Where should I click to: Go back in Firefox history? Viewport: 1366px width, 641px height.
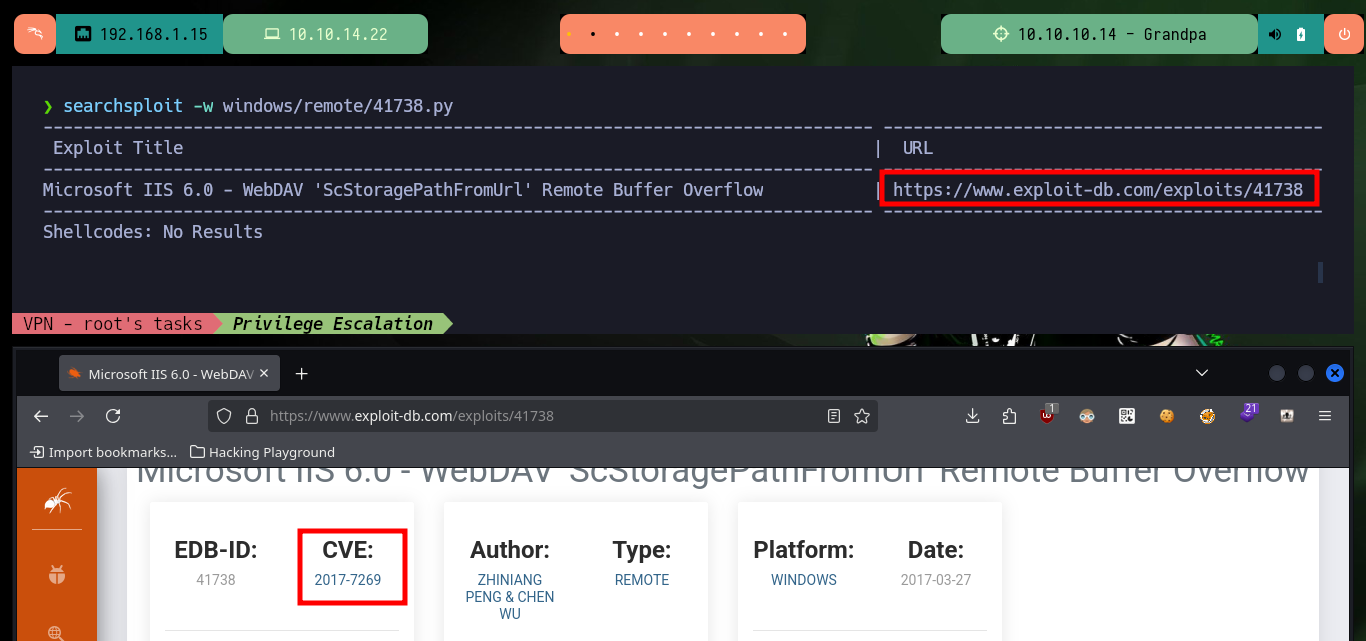[41, 416]
